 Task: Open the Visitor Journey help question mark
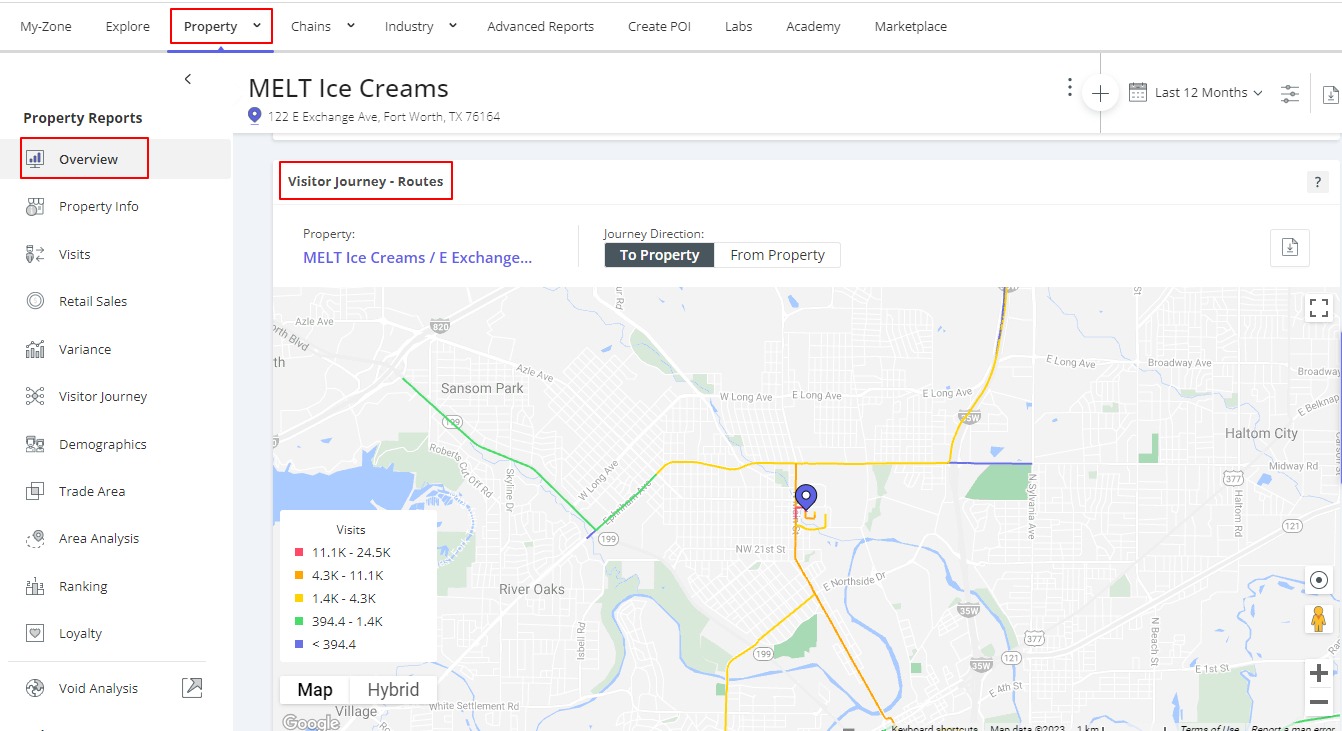pyautogui.click(x=1317, y=182)
